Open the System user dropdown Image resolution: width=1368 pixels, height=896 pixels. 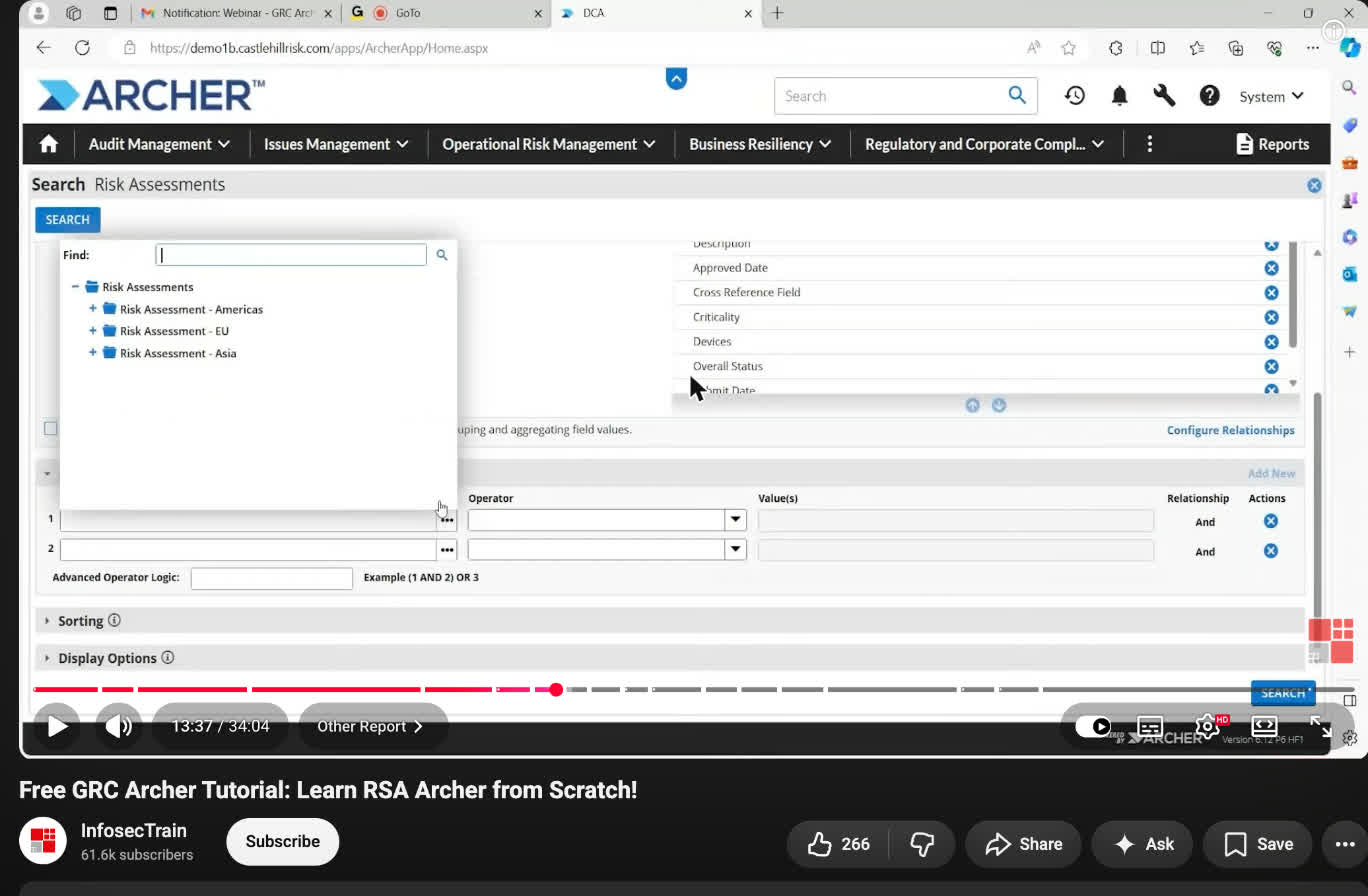point(1272,96)
